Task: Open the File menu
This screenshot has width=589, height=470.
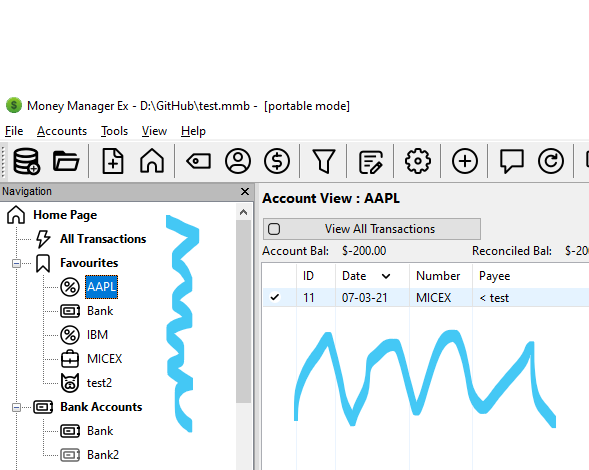Action: point(14,131)
